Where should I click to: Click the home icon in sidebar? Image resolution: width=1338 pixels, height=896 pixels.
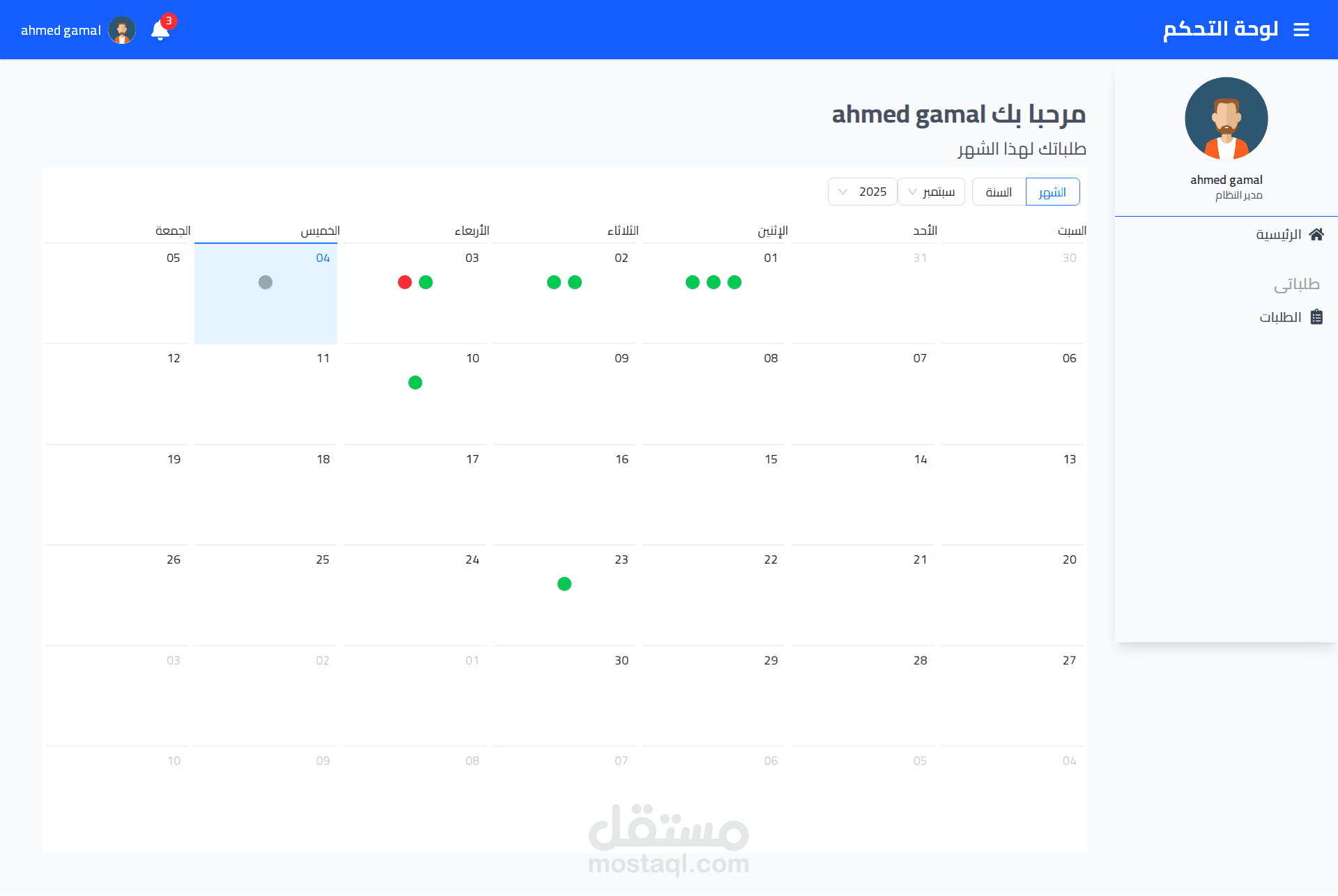(1316, 235)
